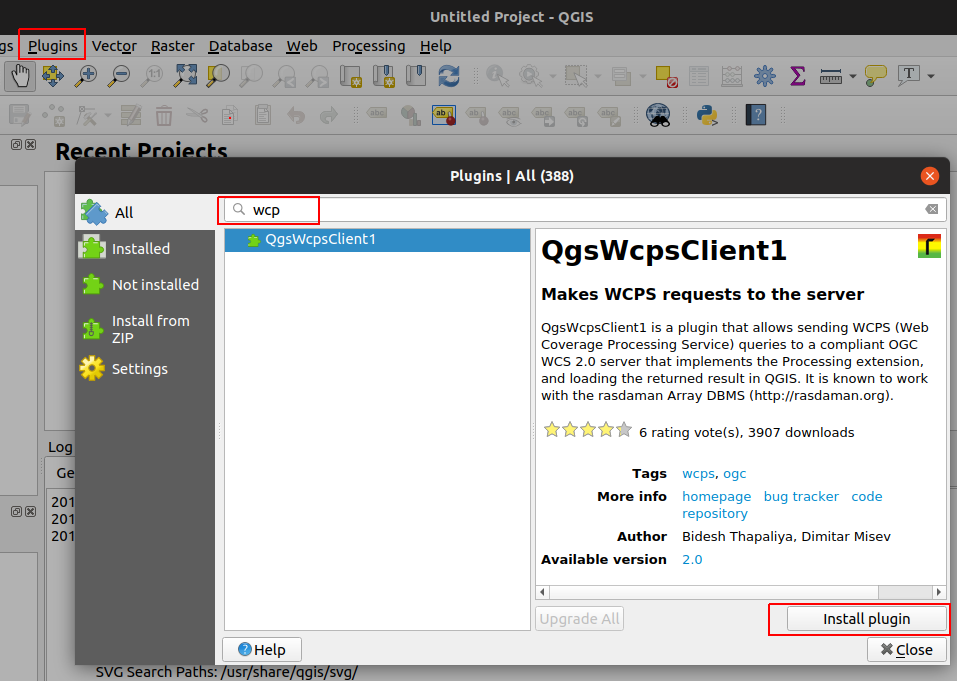
Task: Open the bug tracker link
Action: 801,497
